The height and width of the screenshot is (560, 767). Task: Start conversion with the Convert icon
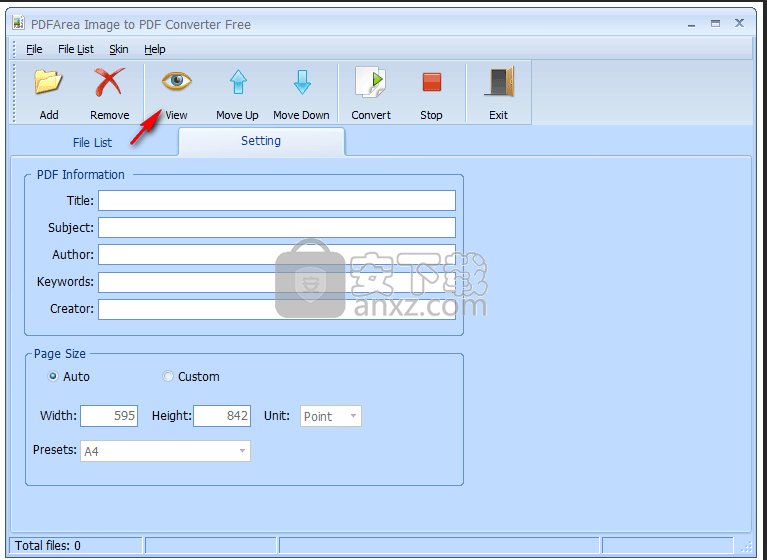pos(370,82)
